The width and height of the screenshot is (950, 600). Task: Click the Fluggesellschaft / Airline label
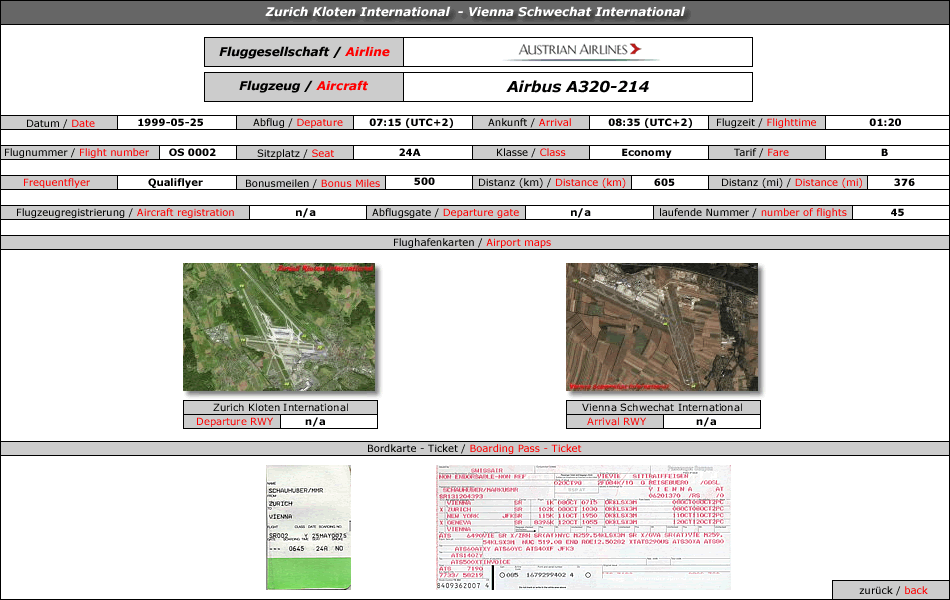click(x=304, y=52)
